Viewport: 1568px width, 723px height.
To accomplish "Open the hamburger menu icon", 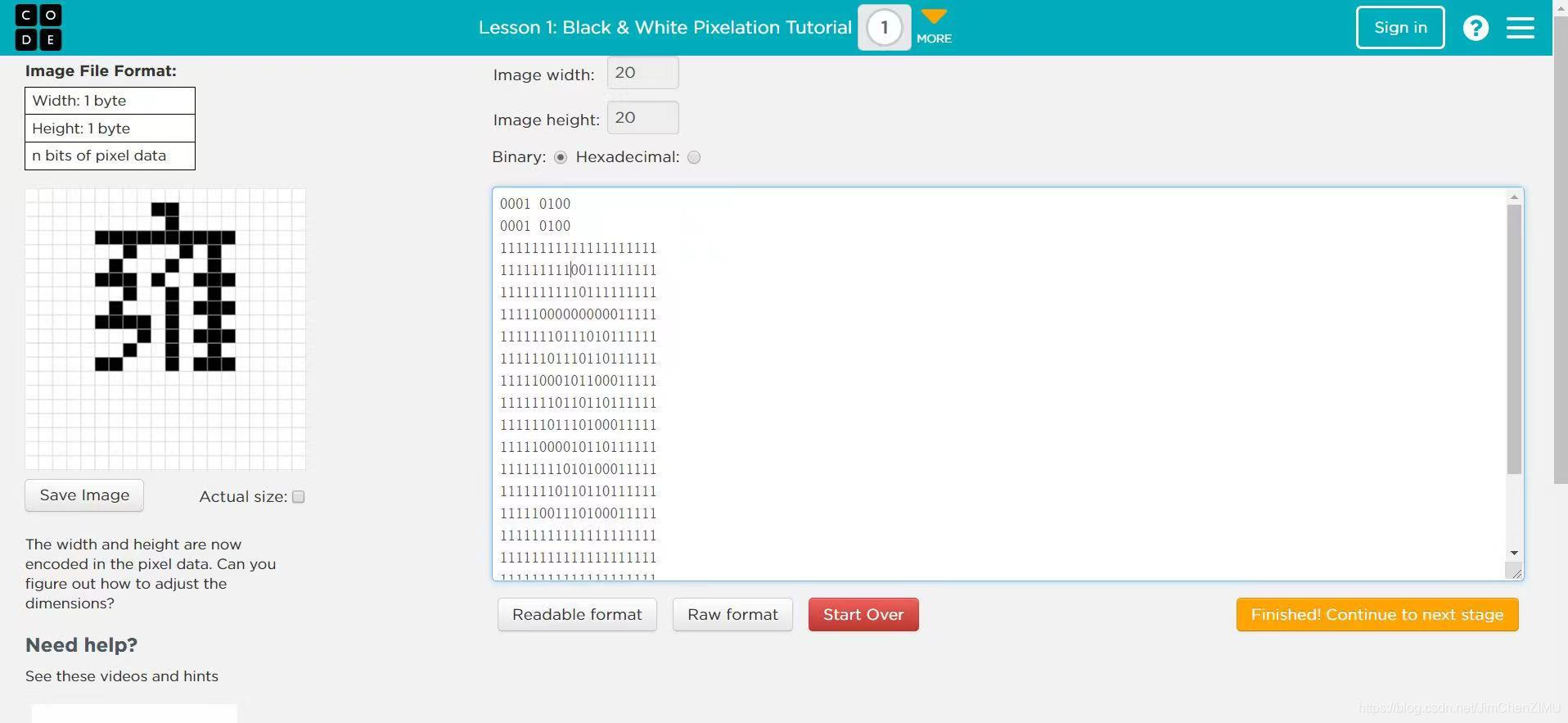I will (1521, 28).
